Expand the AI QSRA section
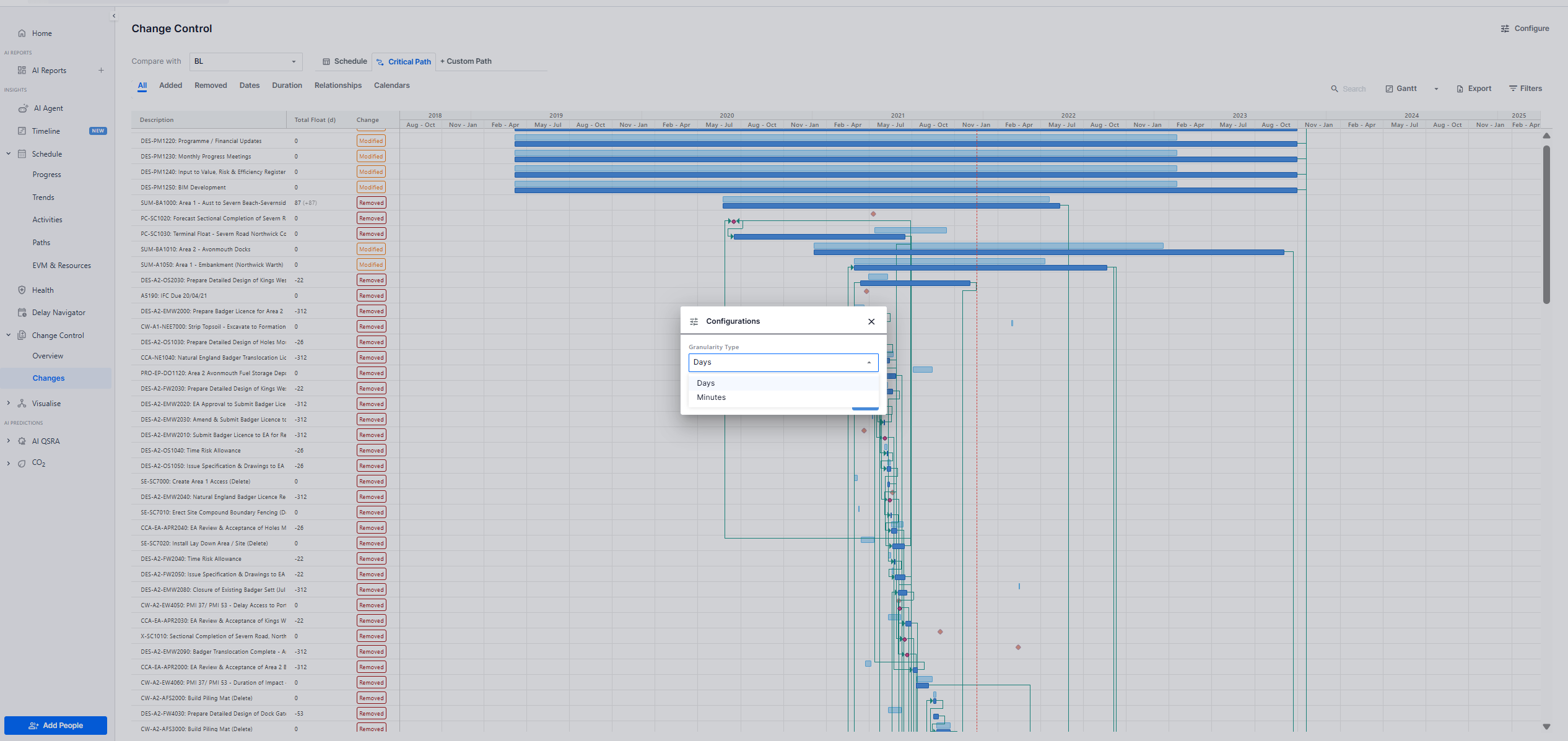The width and height of the screenshot is (1568, 741). (9, 441)
